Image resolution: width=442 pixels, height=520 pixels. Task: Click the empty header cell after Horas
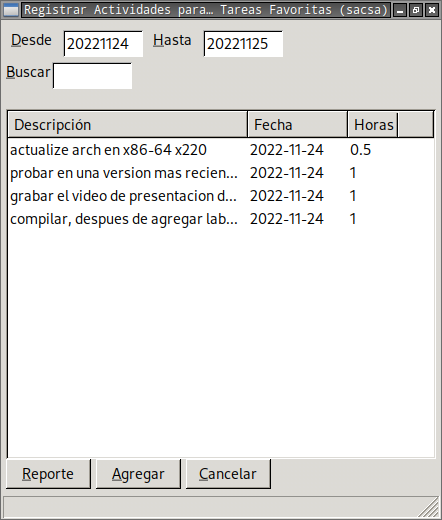point(416,124)
